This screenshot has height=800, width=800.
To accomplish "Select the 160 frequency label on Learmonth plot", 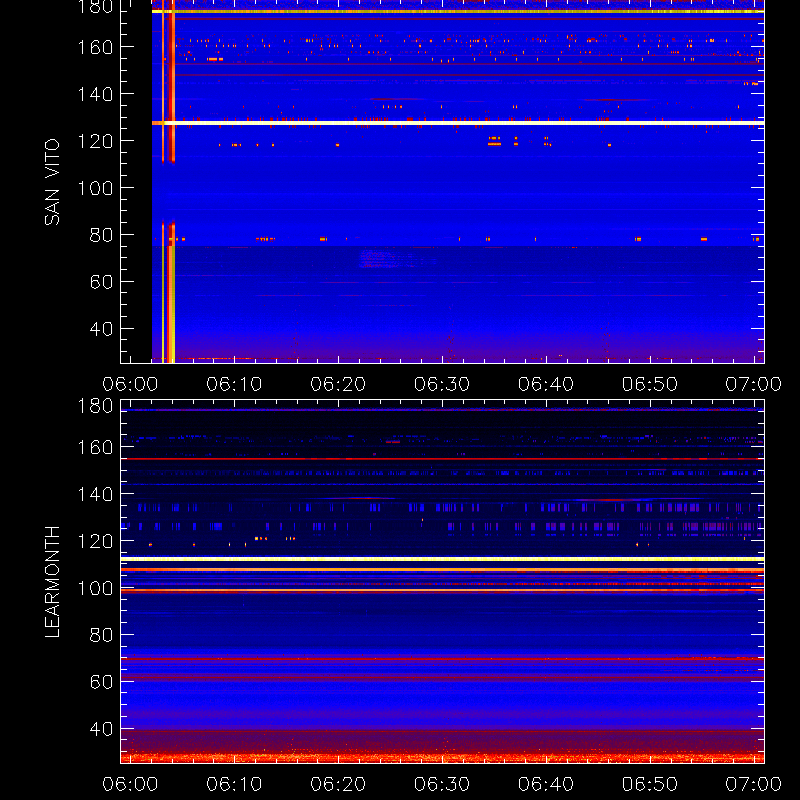I will click(95, 447).
